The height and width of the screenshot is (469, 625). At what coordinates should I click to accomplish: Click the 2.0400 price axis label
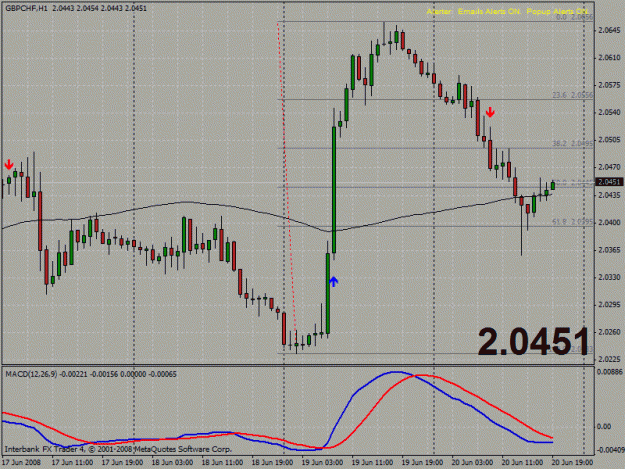(609, 222)
